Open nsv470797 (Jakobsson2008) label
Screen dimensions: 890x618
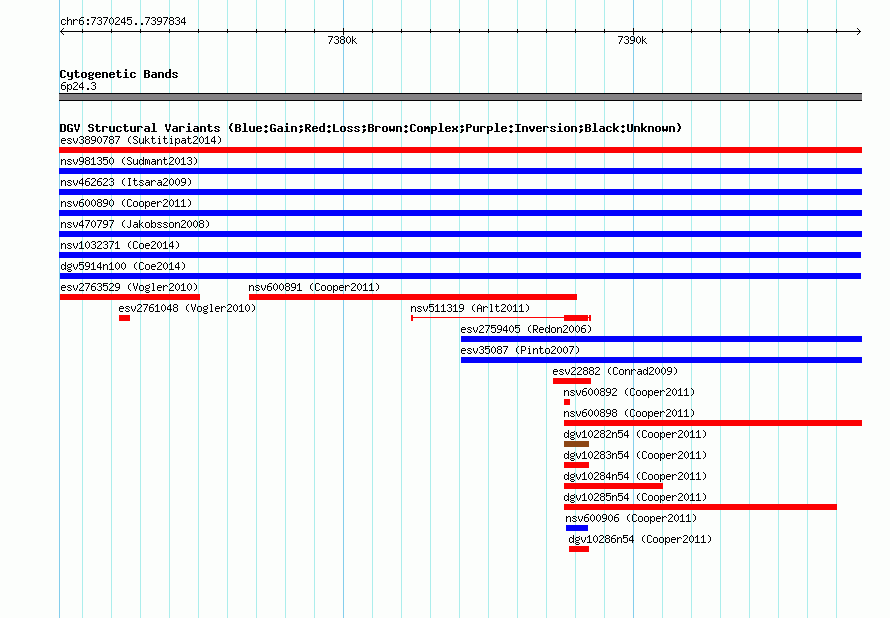coord(135,224)
